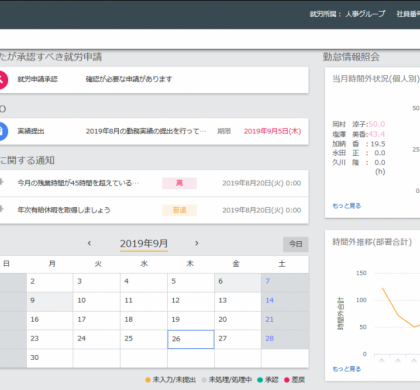The height and width of the screenshot is (390, 420).
Task: Select September 9 on calendar
Action: click(x=50, y=302)
